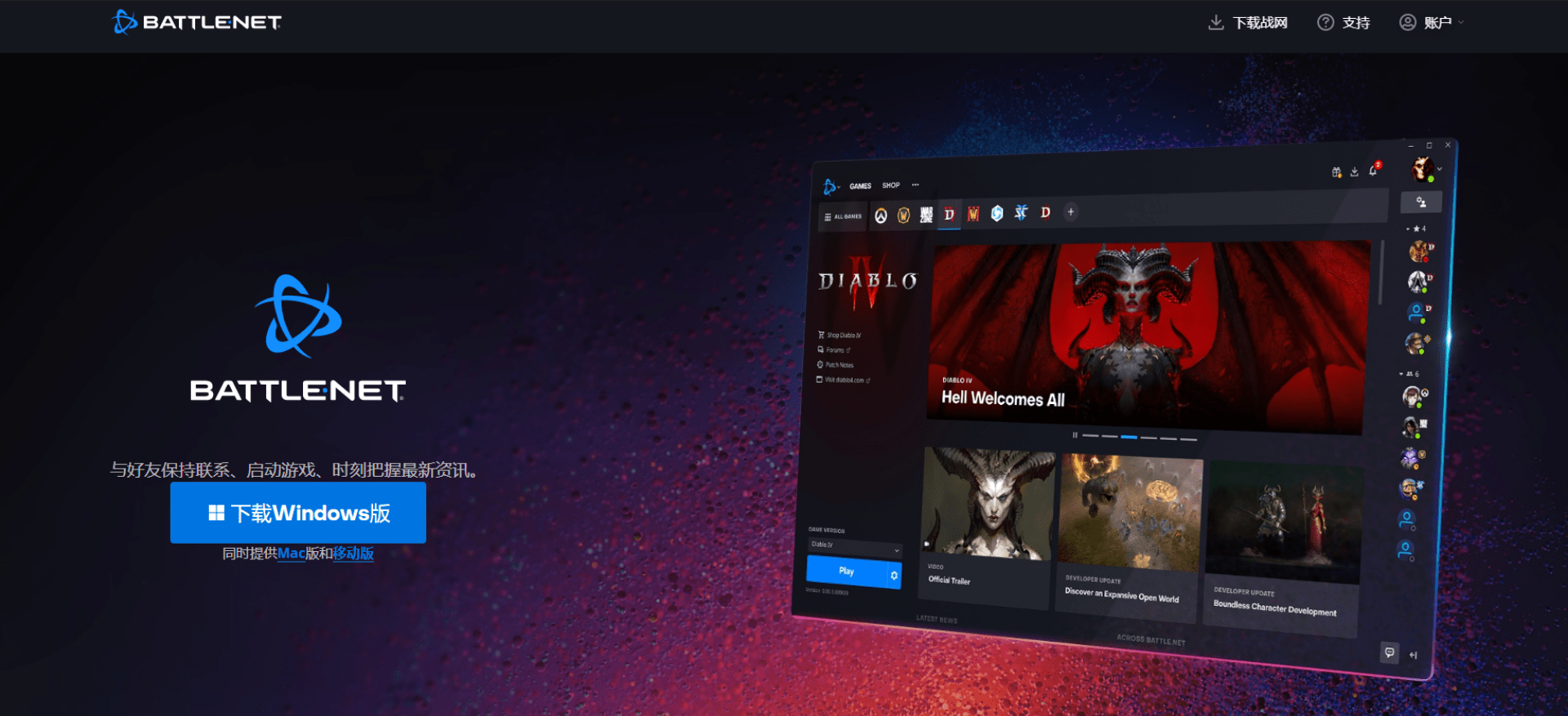Image resolution: width=1568 pixels, height=716 pixels.
Task: Click the plus icon to add a game
Action: tap(1071, 211)
